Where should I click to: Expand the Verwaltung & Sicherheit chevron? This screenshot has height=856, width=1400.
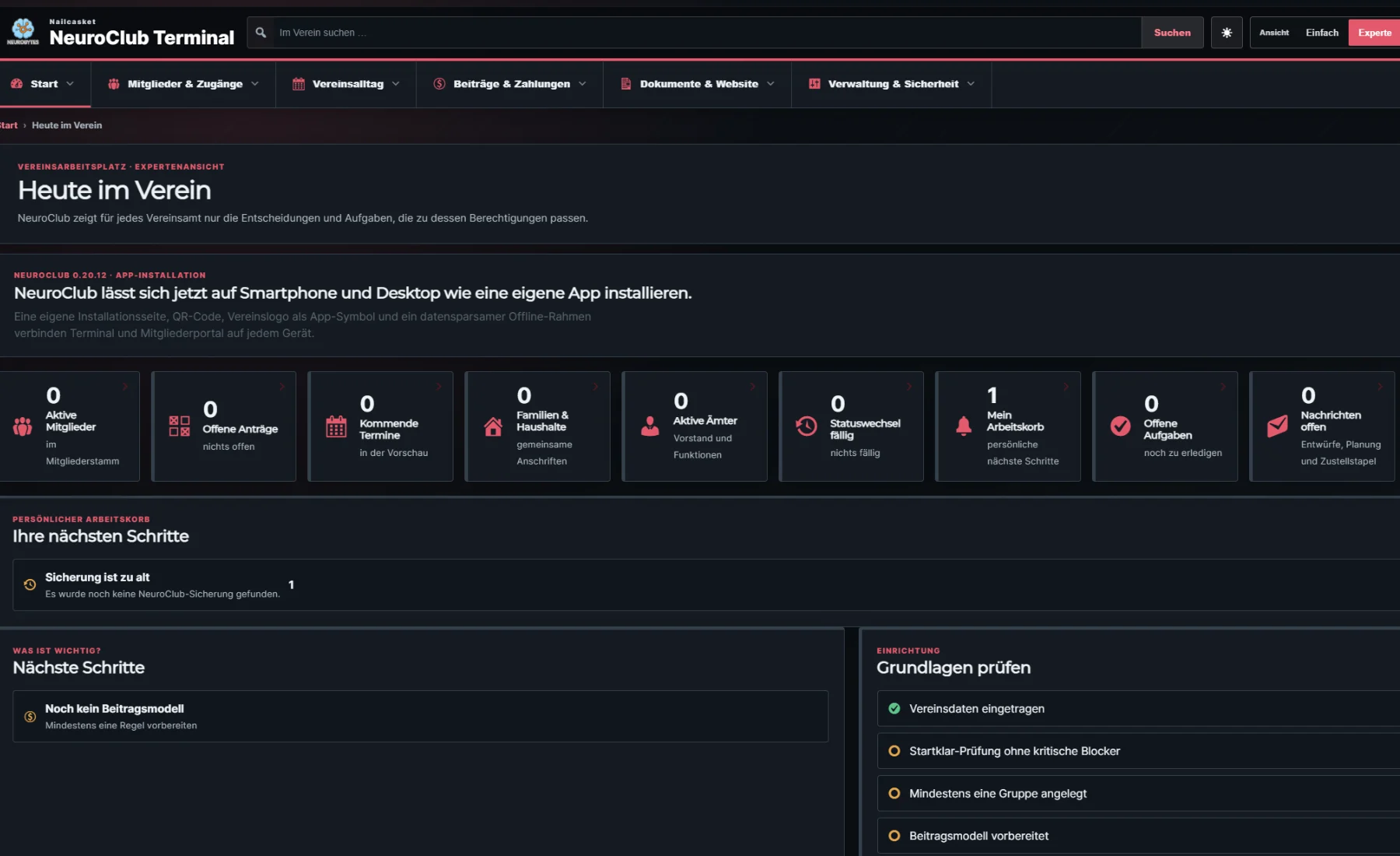(971, 84)
